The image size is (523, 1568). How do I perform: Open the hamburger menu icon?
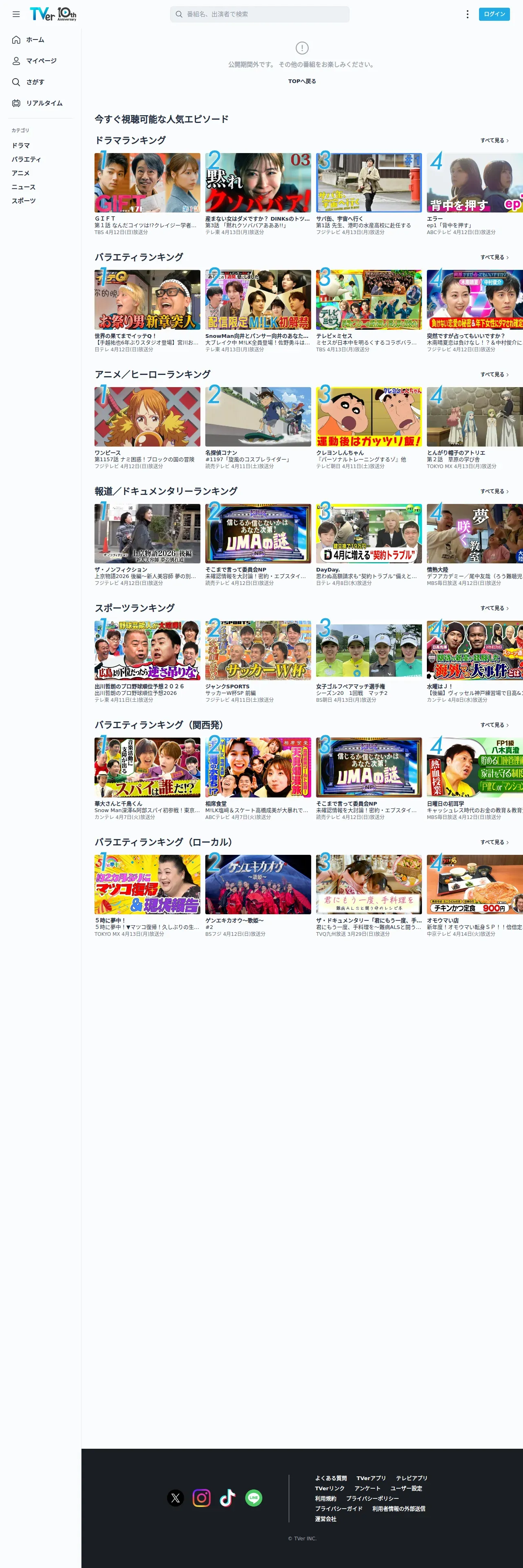point(16,14)
